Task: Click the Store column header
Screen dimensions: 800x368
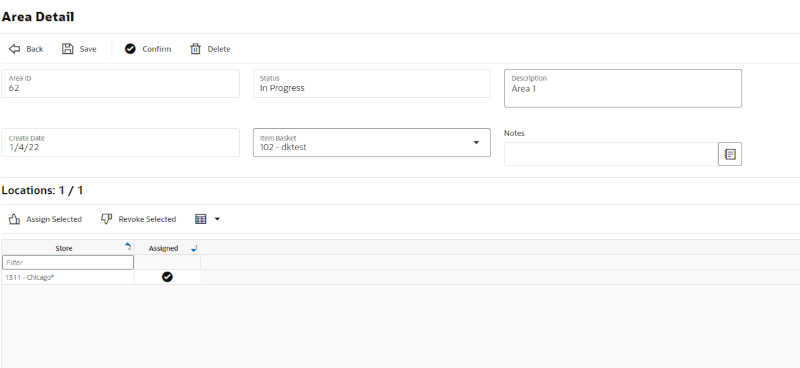Action: click(64, 249)
